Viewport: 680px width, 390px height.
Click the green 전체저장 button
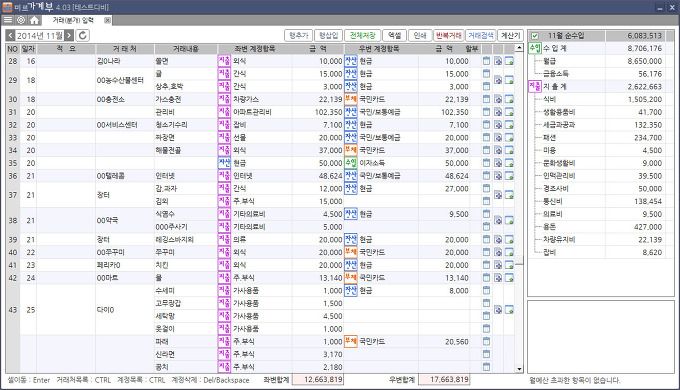tap(362, 36)
